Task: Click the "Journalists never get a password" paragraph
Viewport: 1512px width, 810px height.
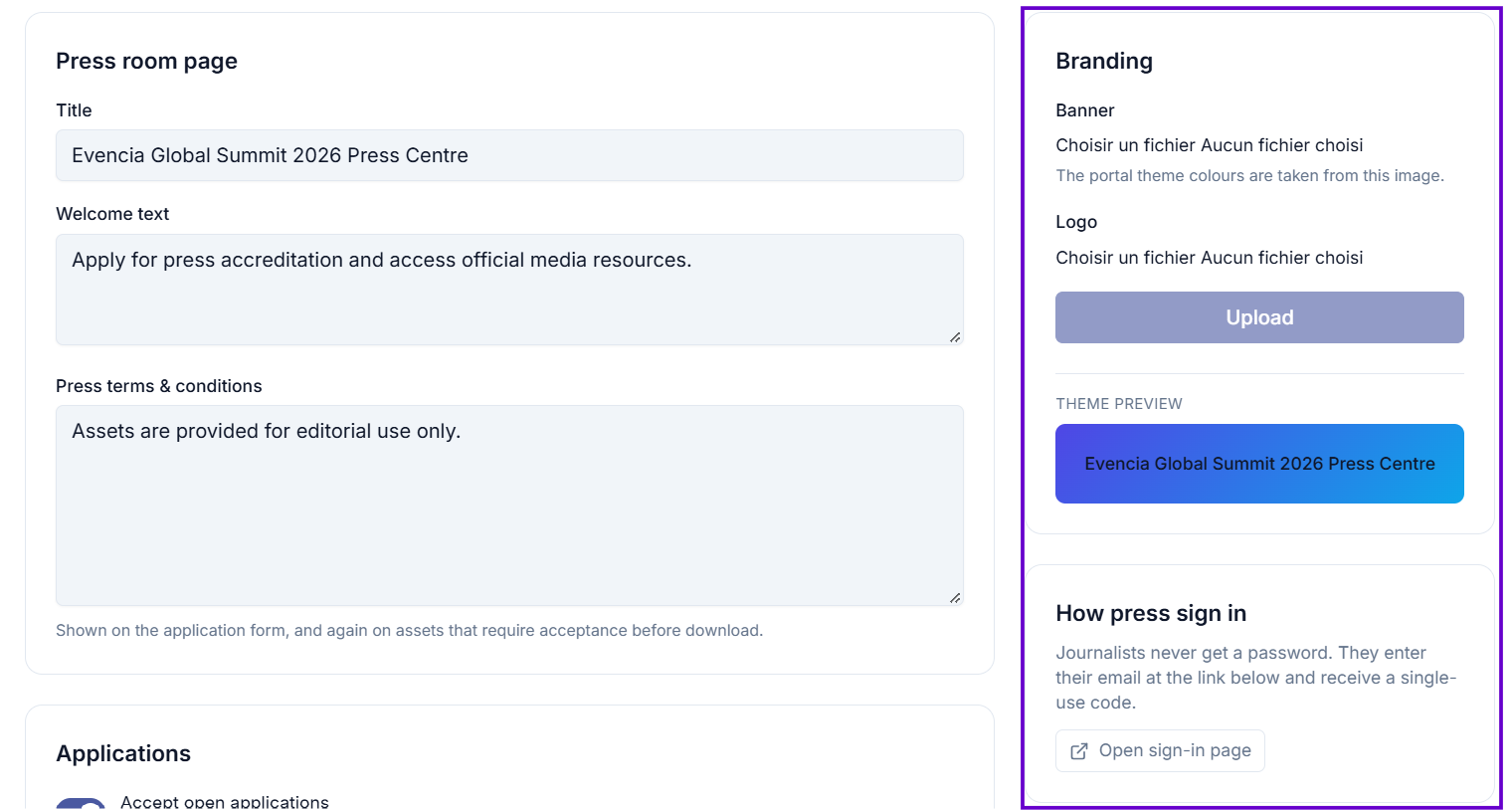Action: click(x=1256, y=678)
